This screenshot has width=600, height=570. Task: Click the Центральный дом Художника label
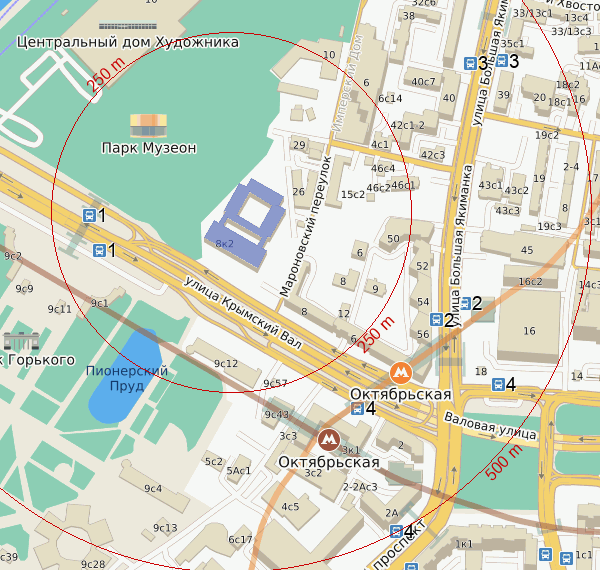click(x=129, y=43)
